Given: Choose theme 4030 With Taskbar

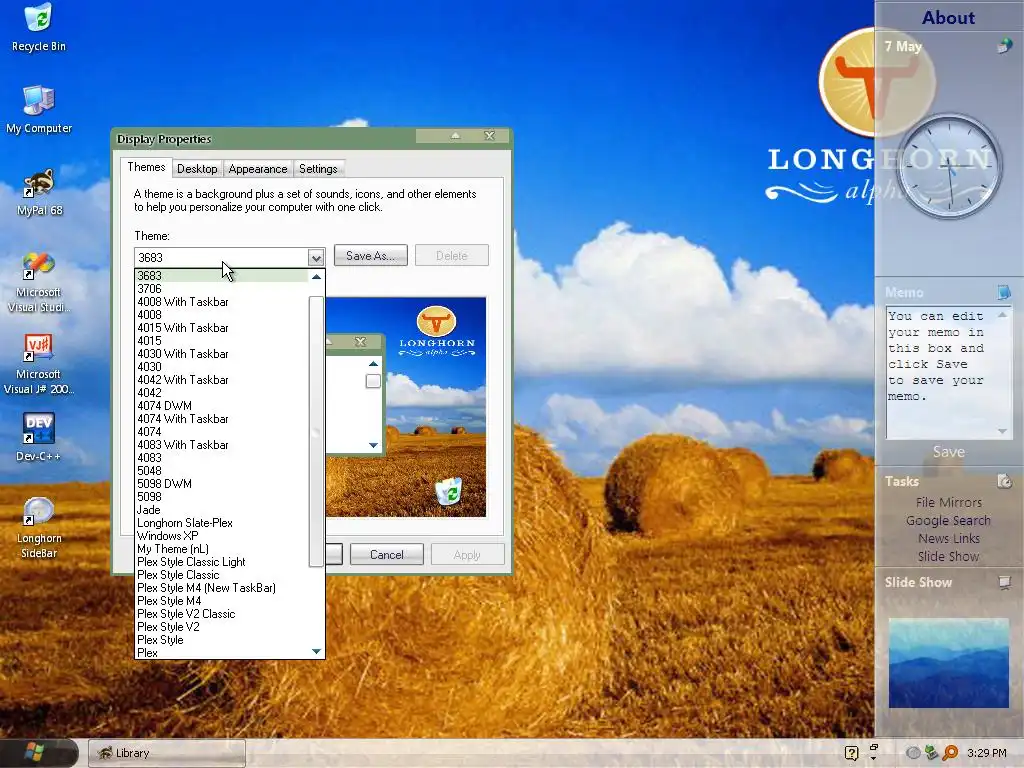Looking at the screenshot, I should point(221,354).
